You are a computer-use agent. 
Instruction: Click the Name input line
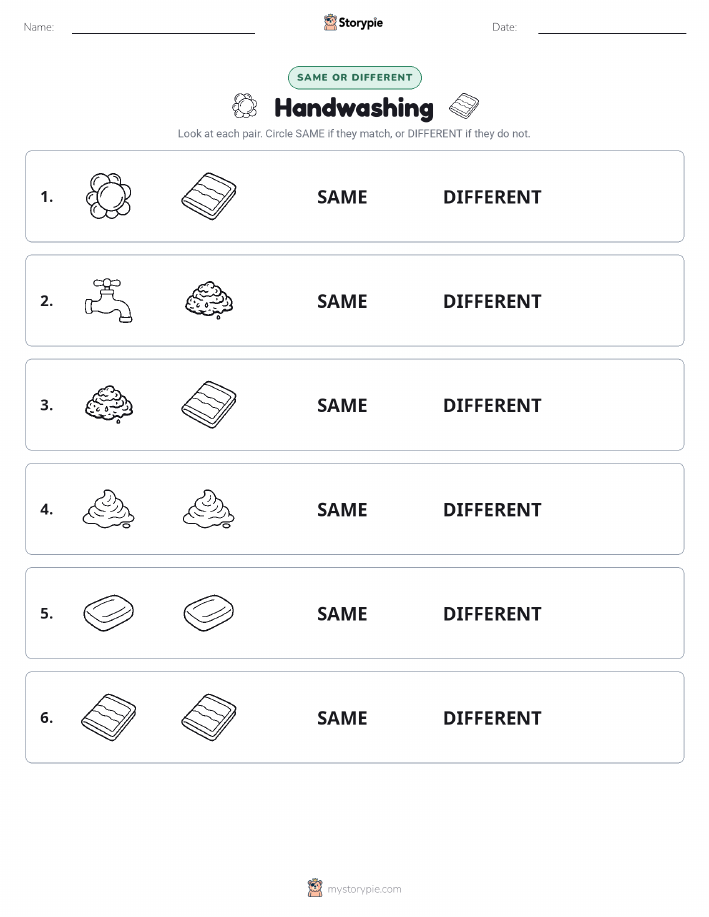click(x=163, y=28)
